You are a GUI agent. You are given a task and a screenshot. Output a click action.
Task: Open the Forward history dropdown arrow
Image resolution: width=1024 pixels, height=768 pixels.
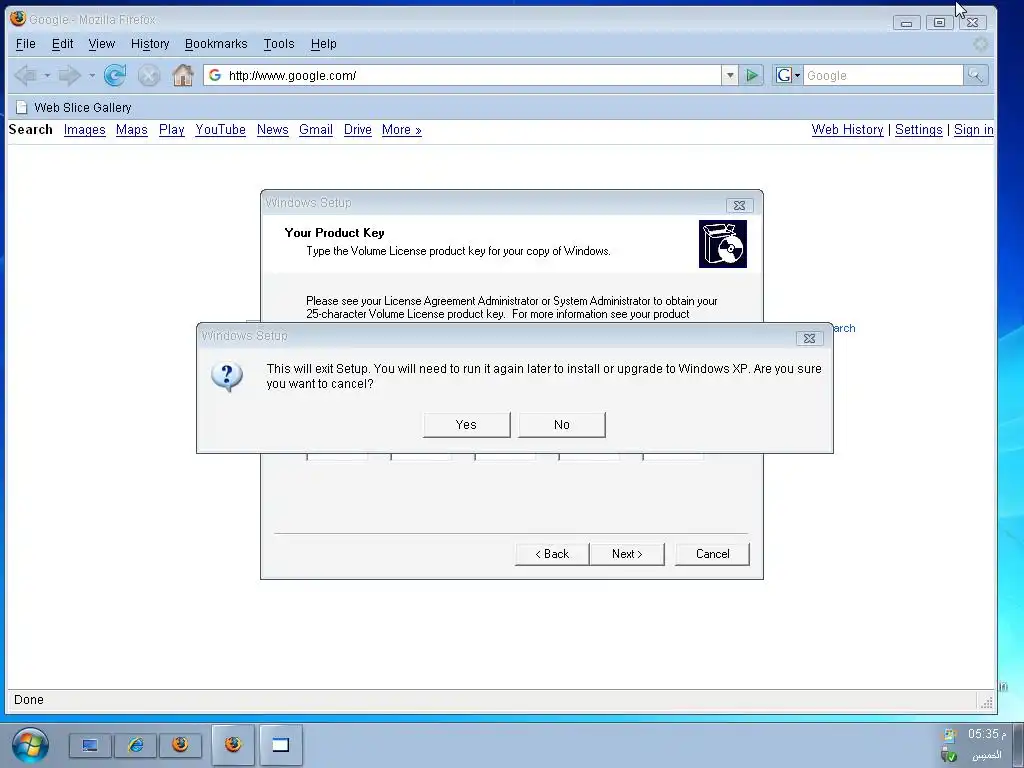91,76
